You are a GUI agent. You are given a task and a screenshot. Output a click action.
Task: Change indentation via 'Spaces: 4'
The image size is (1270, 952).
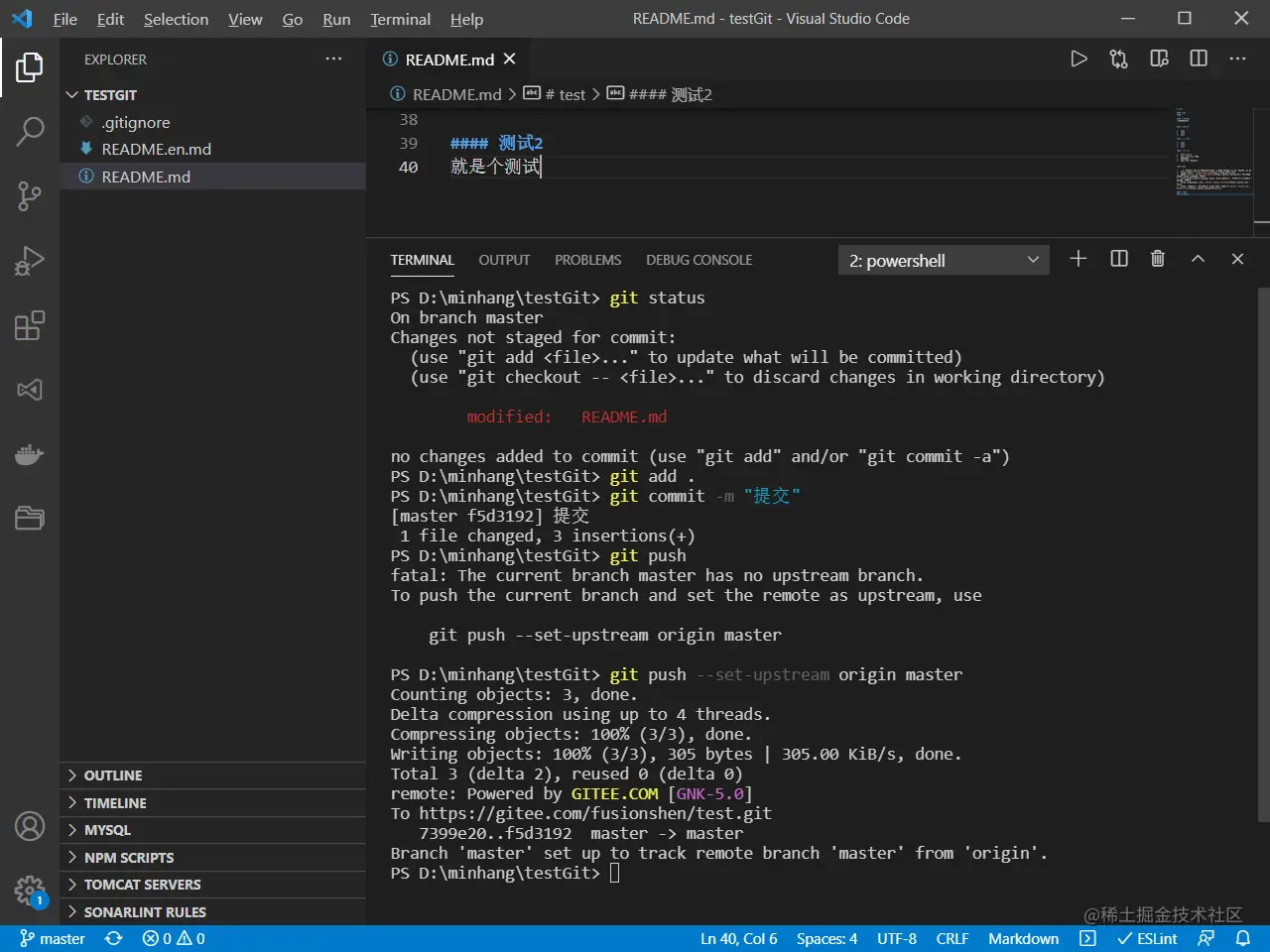tap(826, 938)
